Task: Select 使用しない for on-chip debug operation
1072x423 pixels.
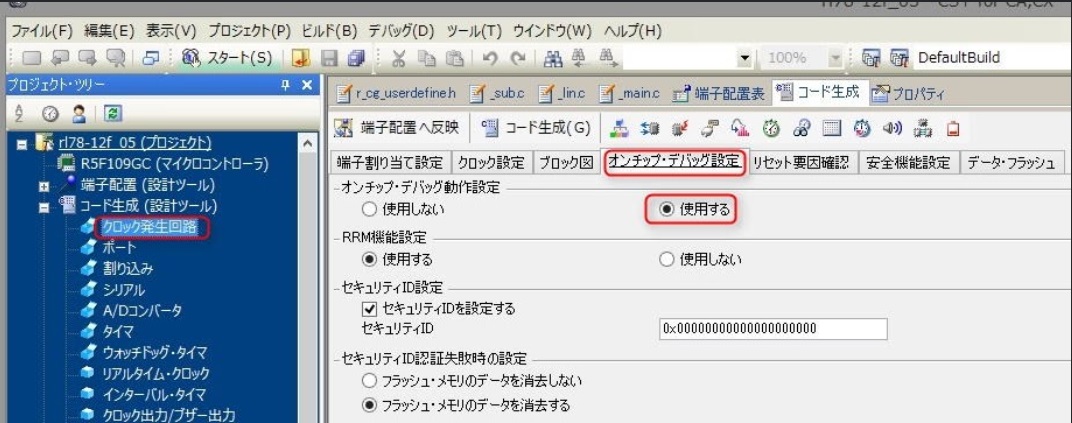Action: point(369,210)
